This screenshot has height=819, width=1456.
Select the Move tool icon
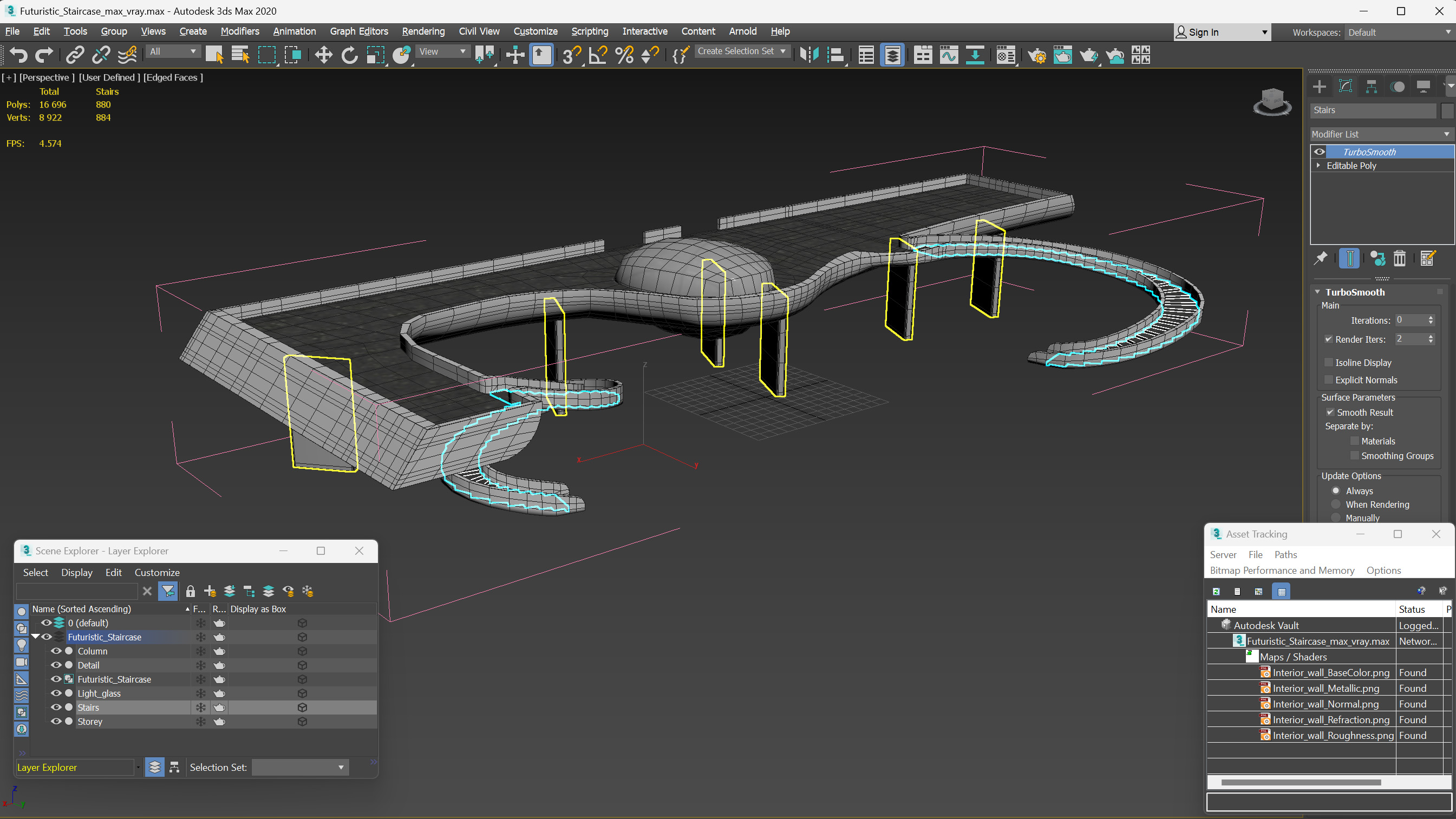[323, 55]
